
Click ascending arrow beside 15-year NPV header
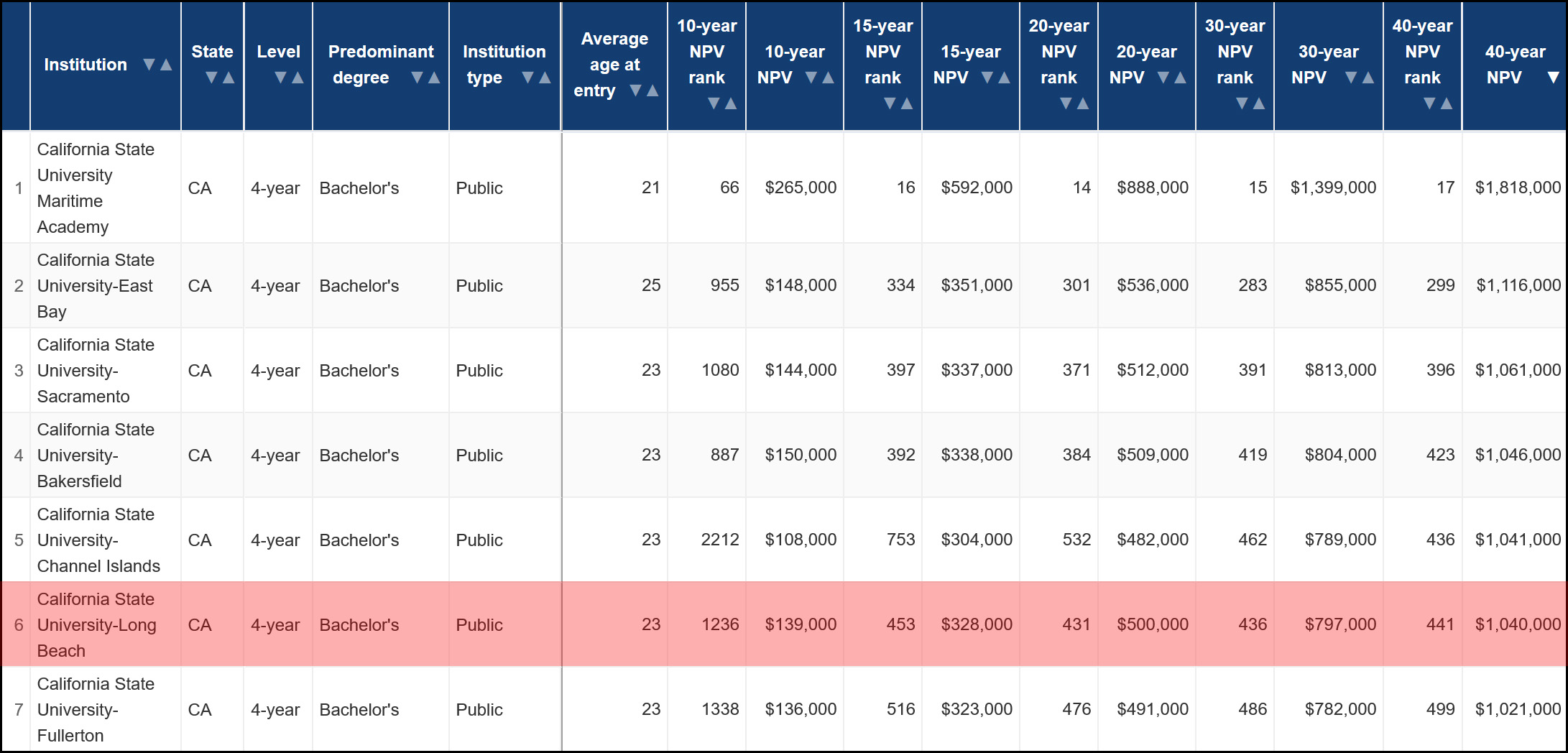click(x=1005, y=78)
